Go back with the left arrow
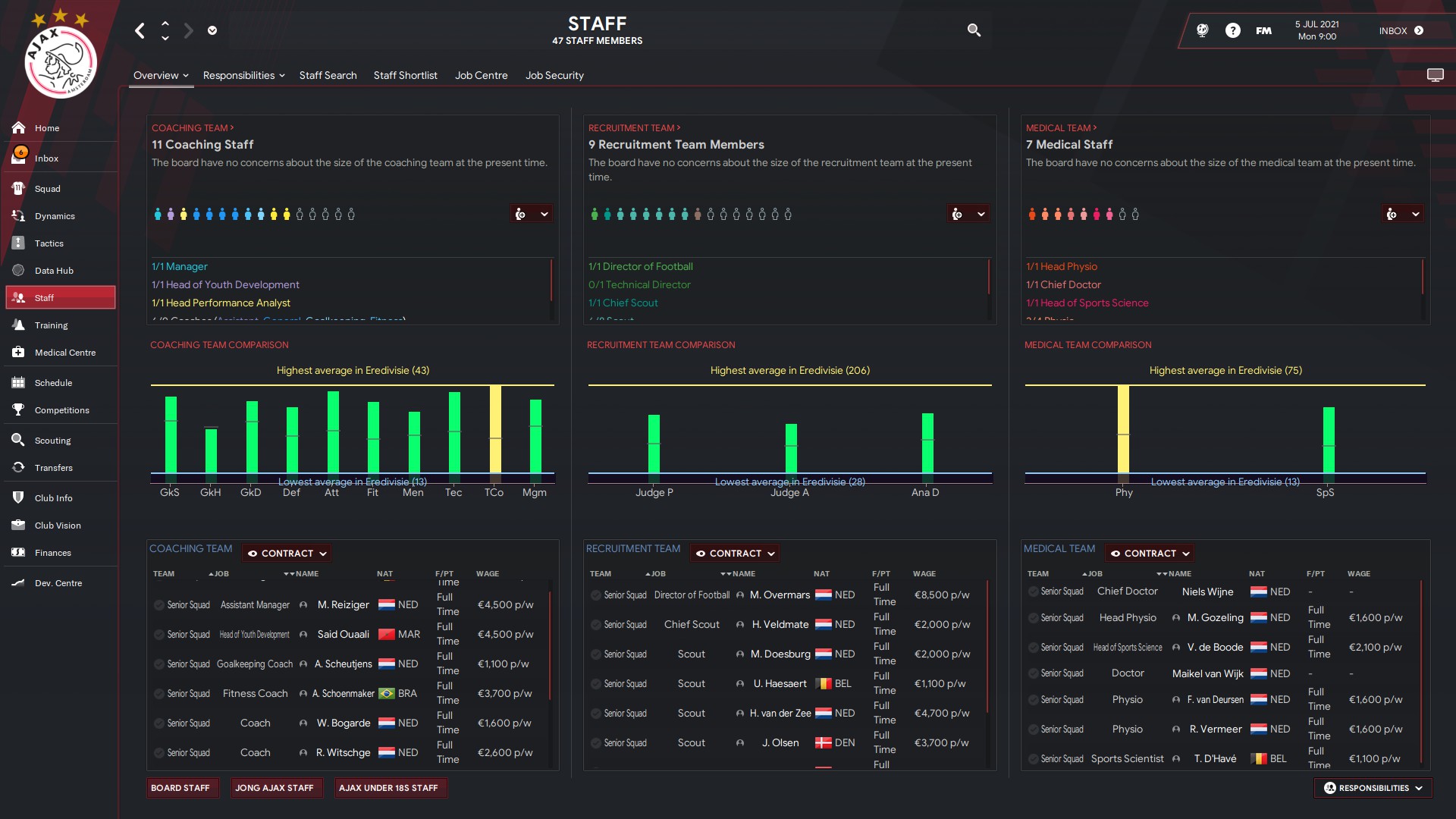This screenshot has width=1456, height=819. click(x=140, y=30)
